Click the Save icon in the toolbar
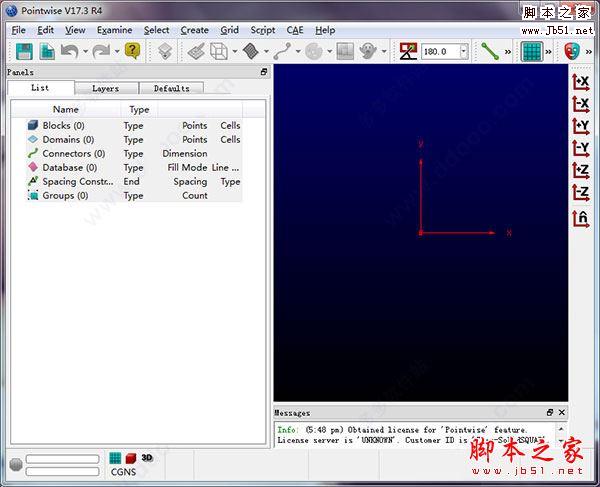Image resolution: width=600 pixels, height=487 pixels. click(x=24, y=51)
